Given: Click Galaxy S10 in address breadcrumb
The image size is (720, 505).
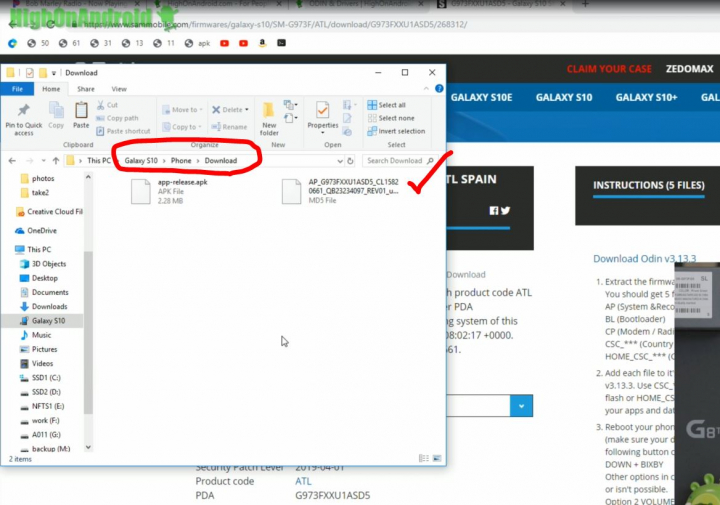Looking at the screenshot, I should coord(141,161).
